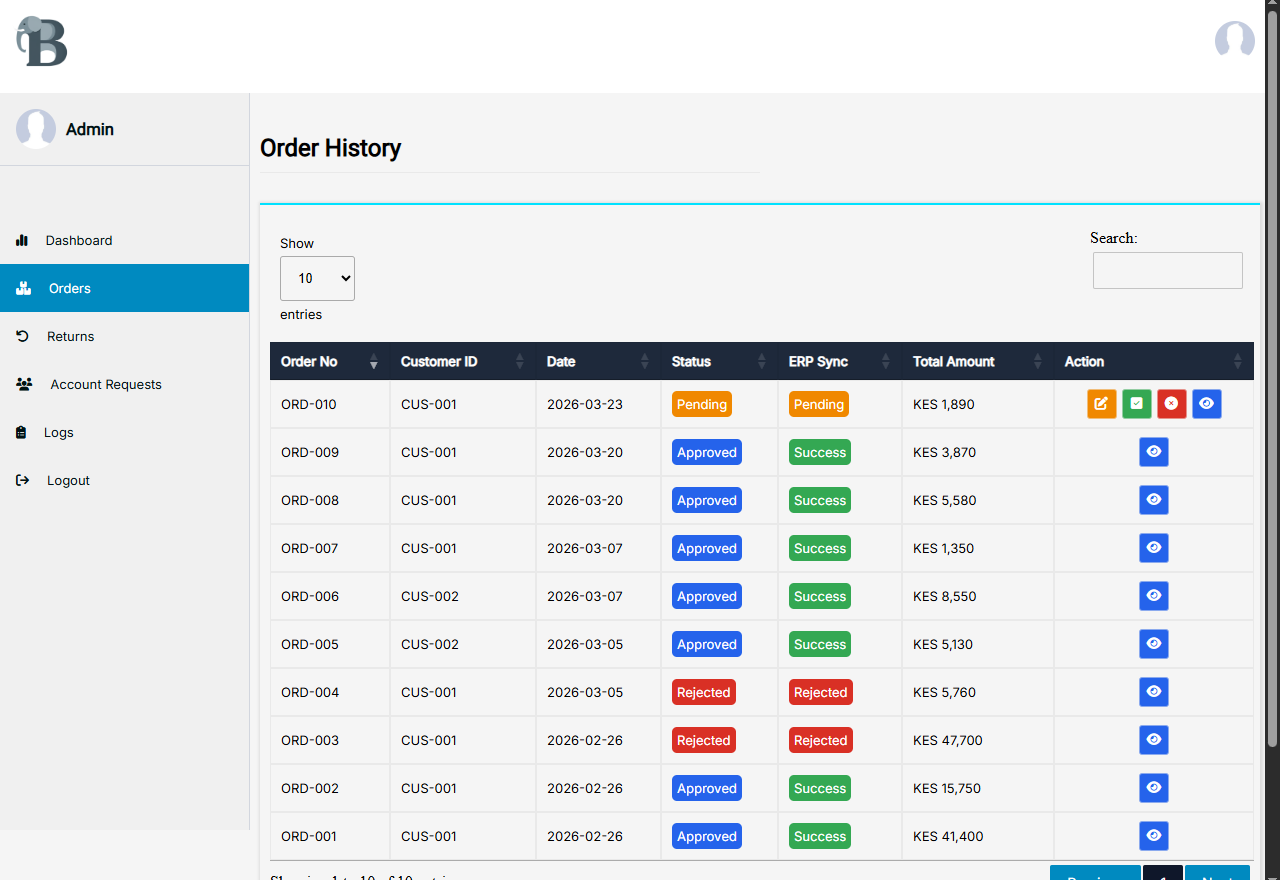Click amount KES 15,750

coord(947,788)
